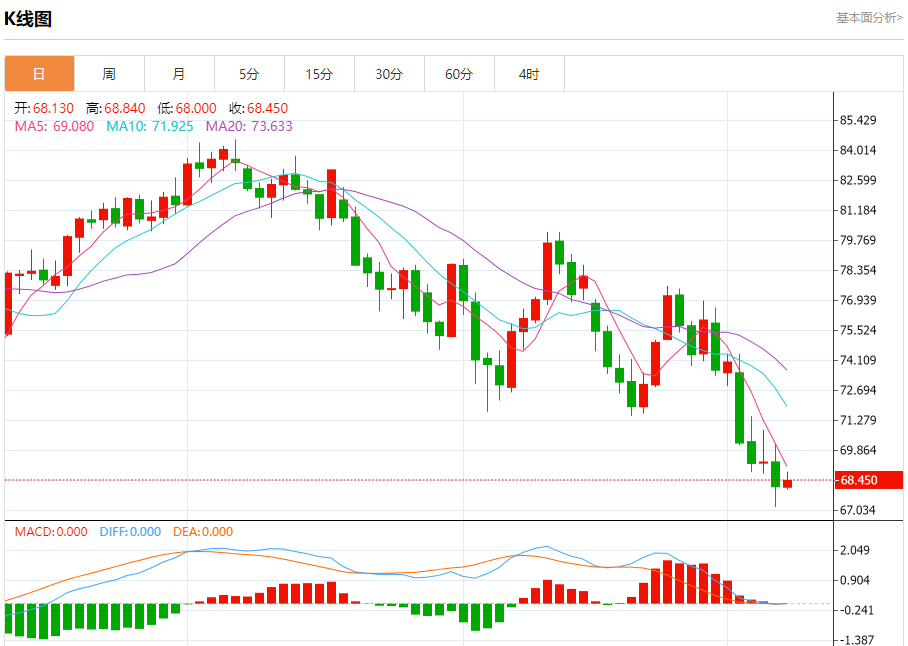Select the 60分 interval tab

tap(460, 74)
